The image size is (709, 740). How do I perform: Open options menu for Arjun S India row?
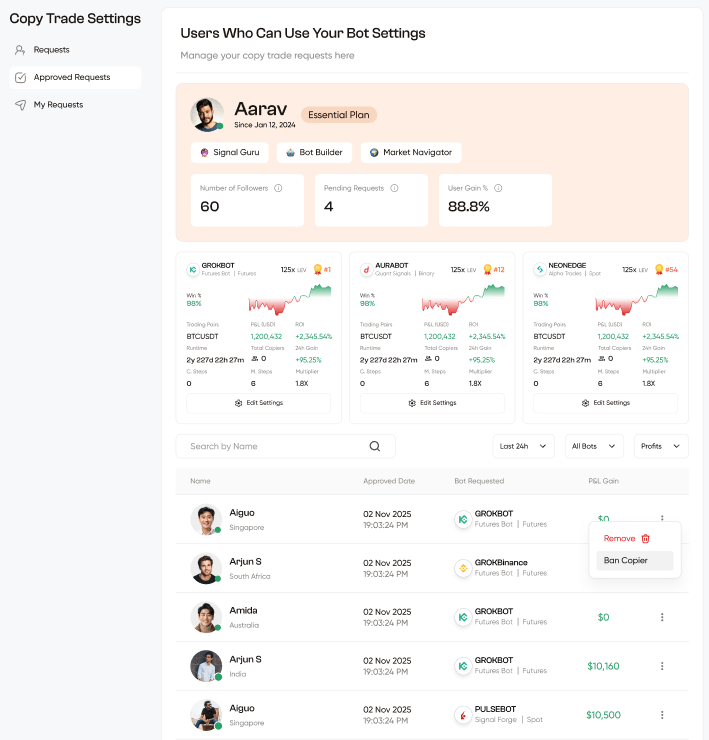(x=662, y=666)
